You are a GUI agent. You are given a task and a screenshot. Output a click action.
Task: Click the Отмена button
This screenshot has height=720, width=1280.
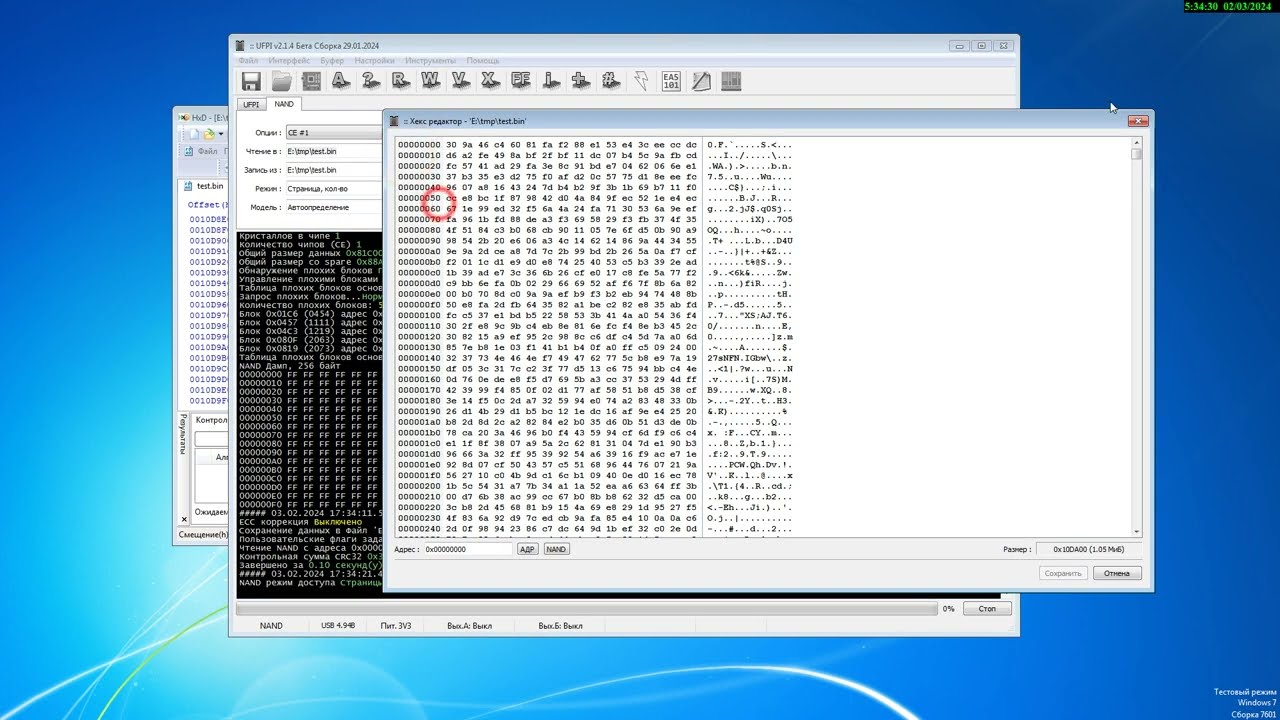1117,573
